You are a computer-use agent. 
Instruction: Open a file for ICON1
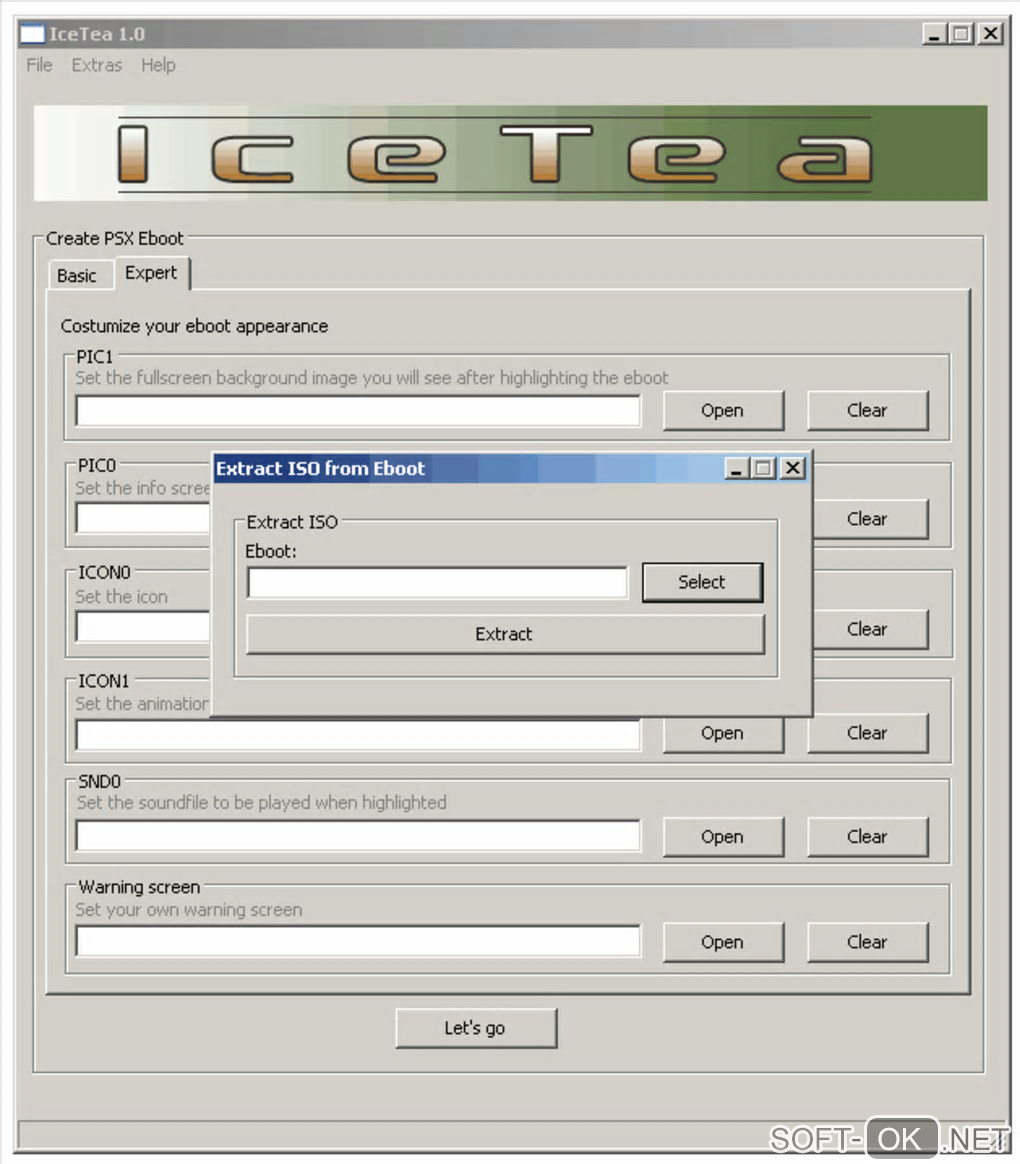[x=723, y=735]
